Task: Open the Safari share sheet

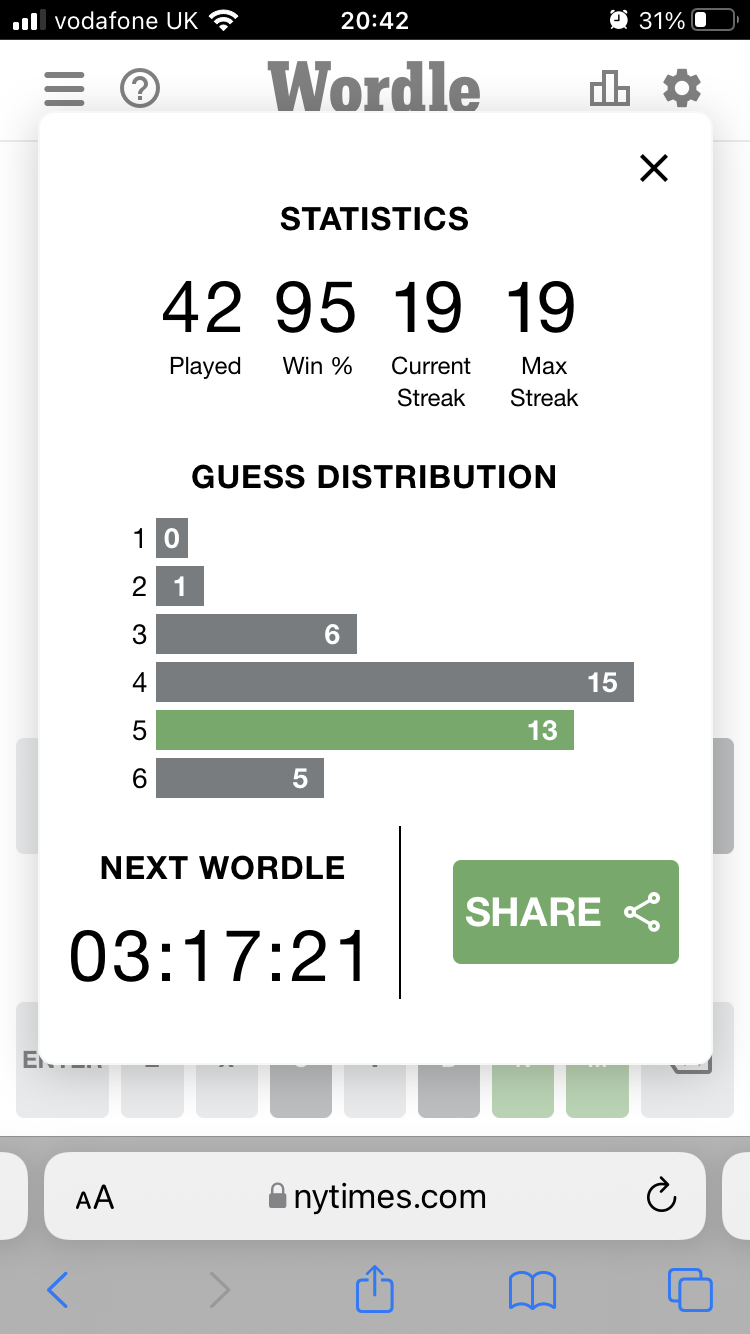Action: click(375, 1288)
